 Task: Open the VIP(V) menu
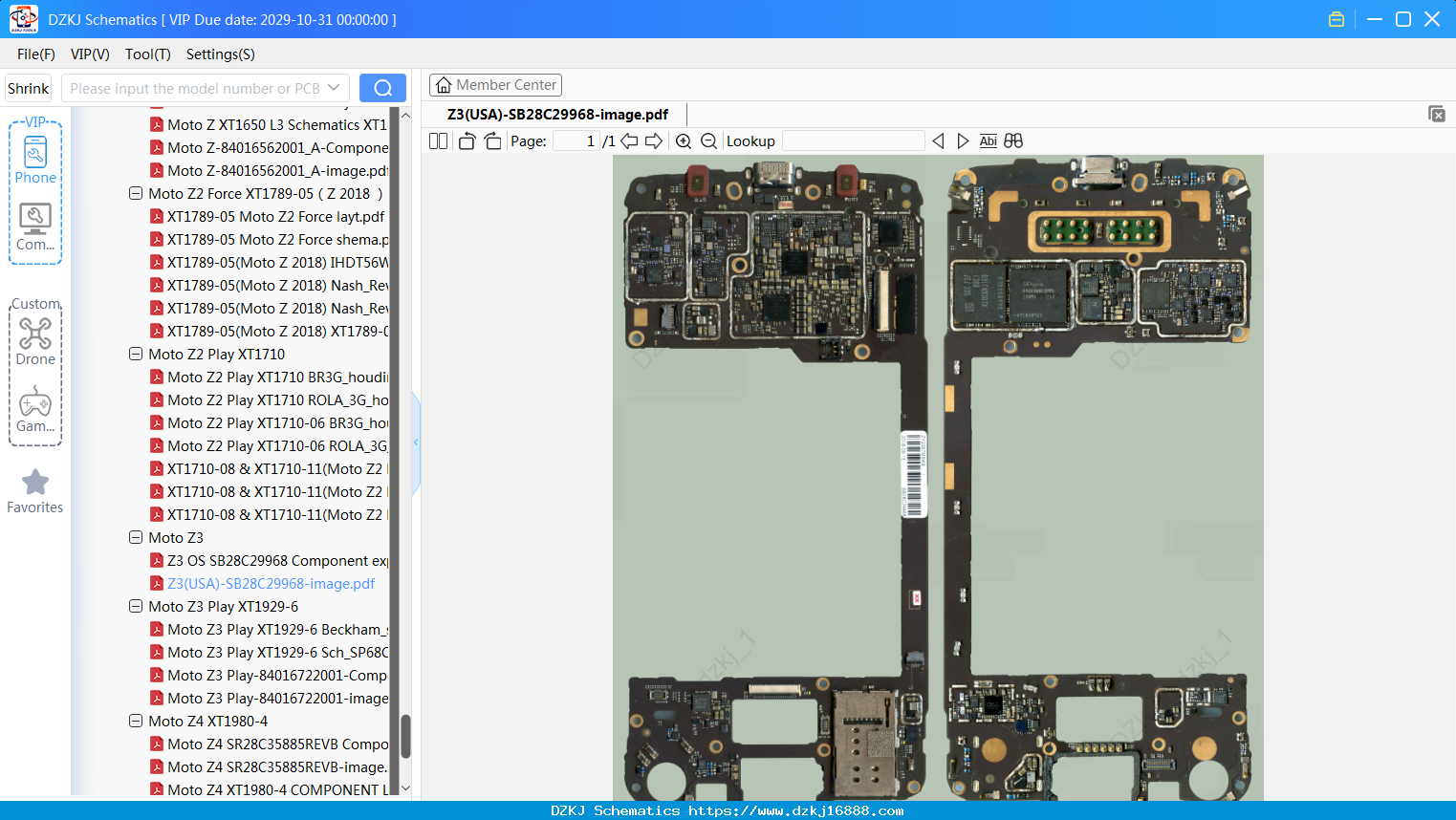[90, 54]
